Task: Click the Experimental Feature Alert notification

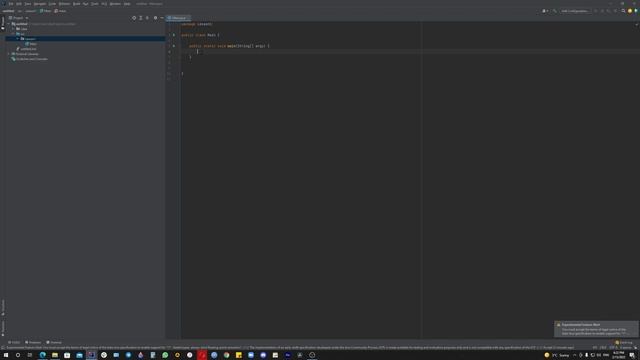Action: click(596, 329)
